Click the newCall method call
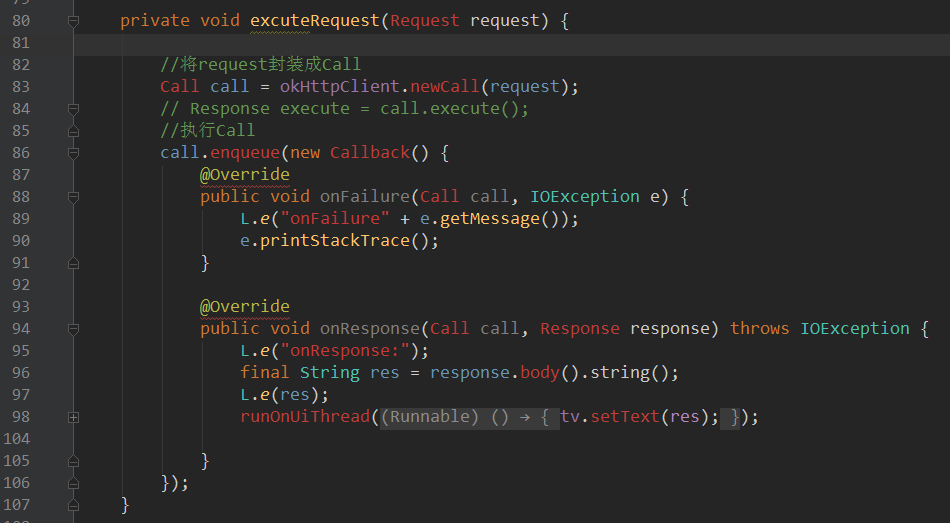This screenshot has height=523, width=950. click(445, 87)
